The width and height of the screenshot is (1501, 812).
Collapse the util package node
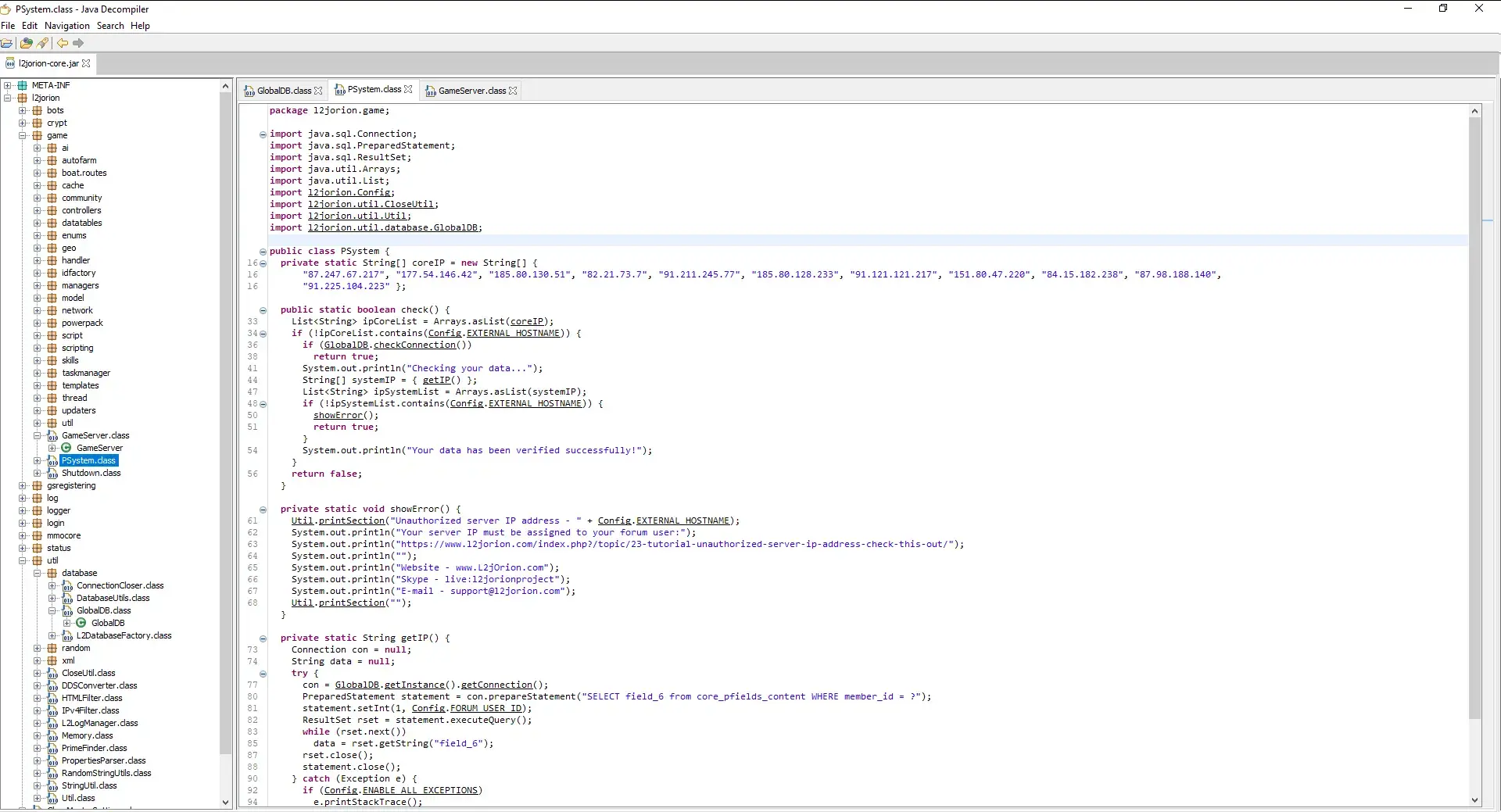[23, 560]
